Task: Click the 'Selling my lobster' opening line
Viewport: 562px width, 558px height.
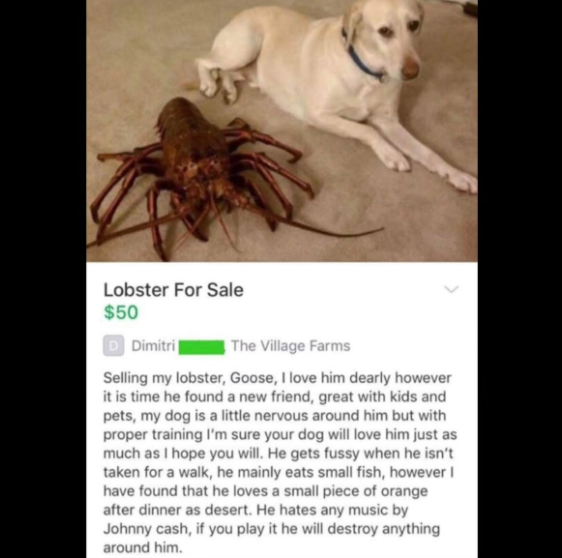Action: [164, 378]
